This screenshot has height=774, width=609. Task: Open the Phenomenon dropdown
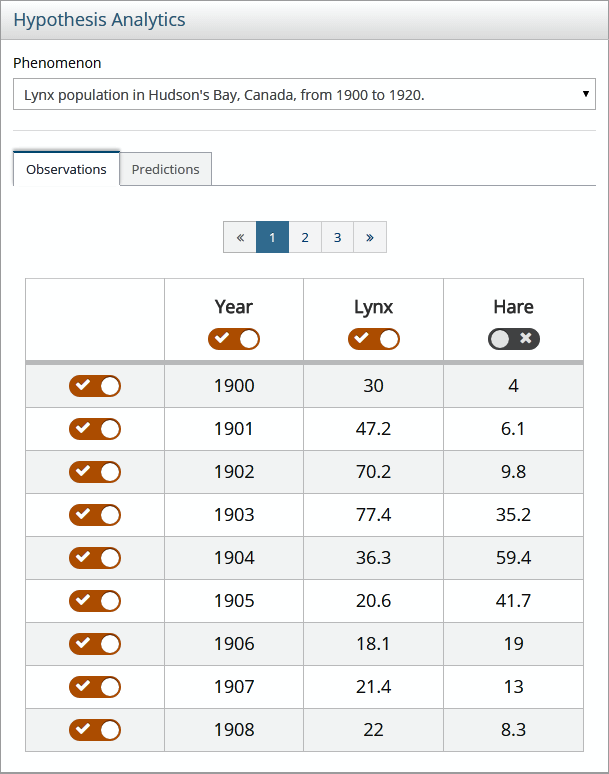click(x=304, y=95)
